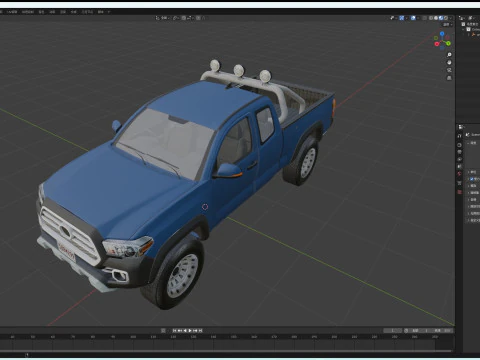The height and width of the screenshot is (360, 480).
Task: Open Scene properties tab
Action: pos(459,166)
